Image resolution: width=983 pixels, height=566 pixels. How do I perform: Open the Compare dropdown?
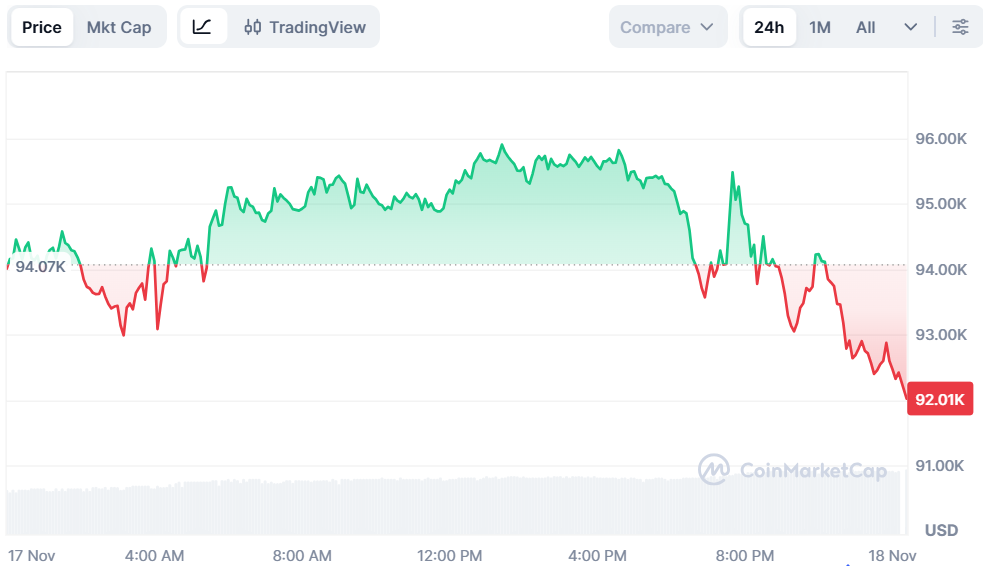click(667, 27)
